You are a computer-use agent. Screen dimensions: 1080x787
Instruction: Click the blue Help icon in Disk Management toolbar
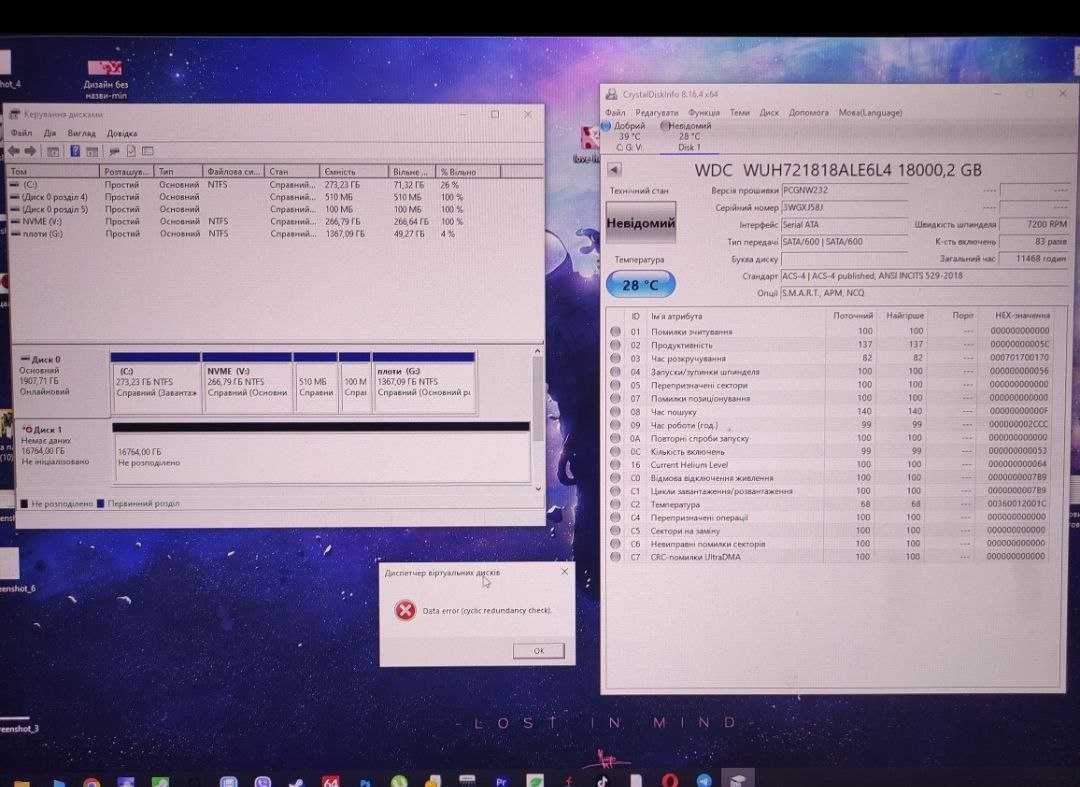tap(74, 151)
